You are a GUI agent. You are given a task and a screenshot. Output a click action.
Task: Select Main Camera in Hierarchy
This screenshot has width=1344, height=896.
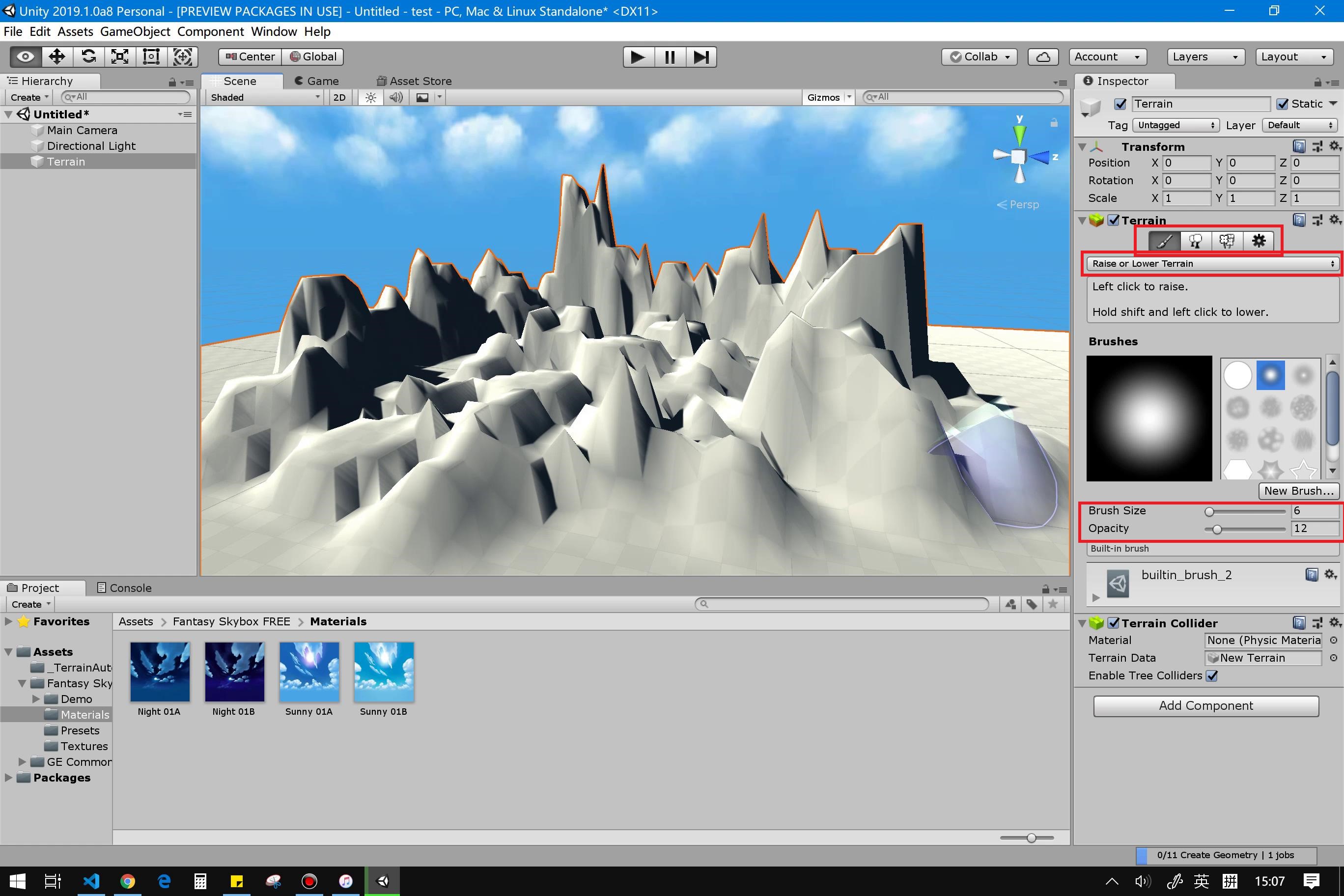[82, 130]
